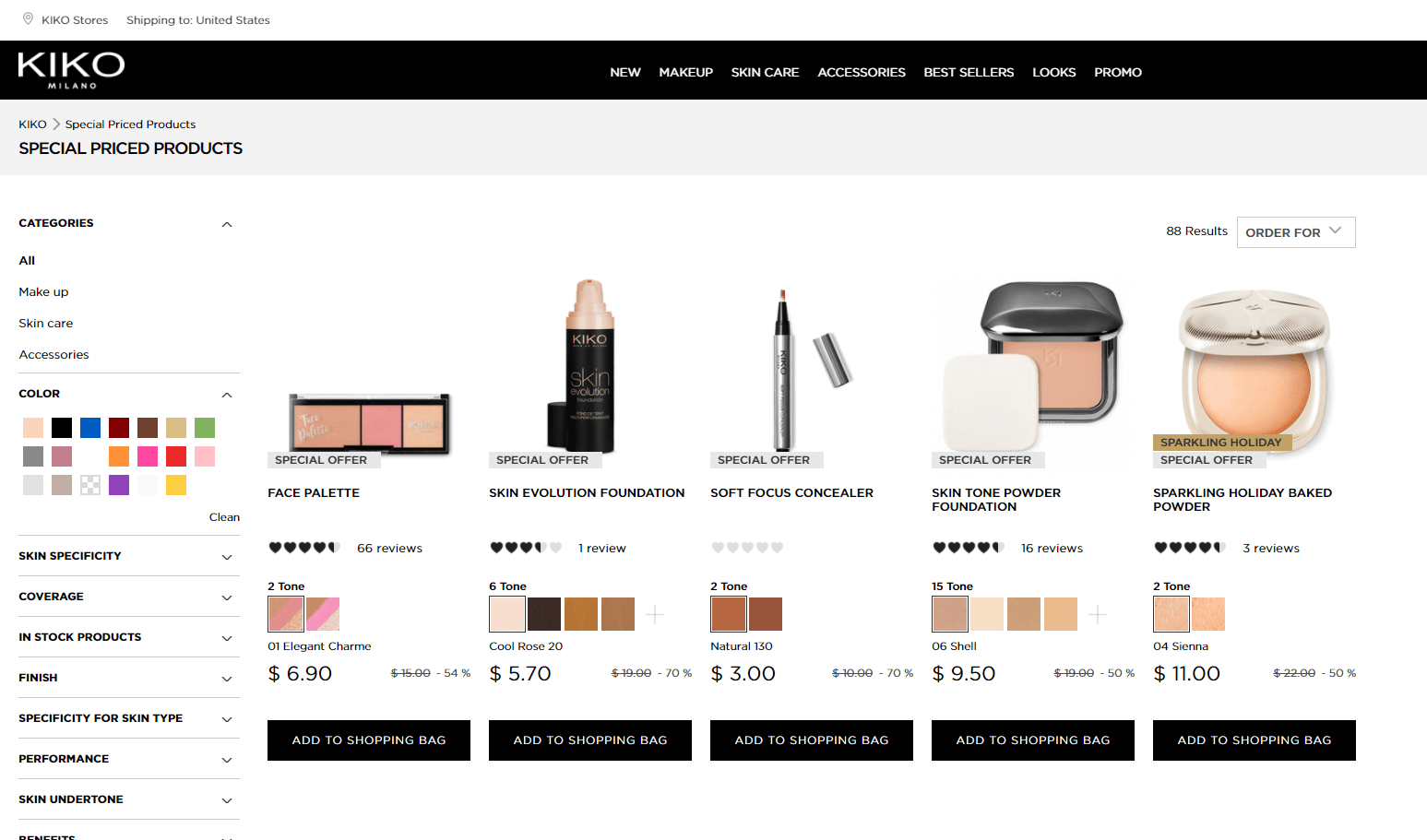Open the ACCESSORIES menu
The height and width of the screenshot is (840, 1427).
click(x=862, y=72)
